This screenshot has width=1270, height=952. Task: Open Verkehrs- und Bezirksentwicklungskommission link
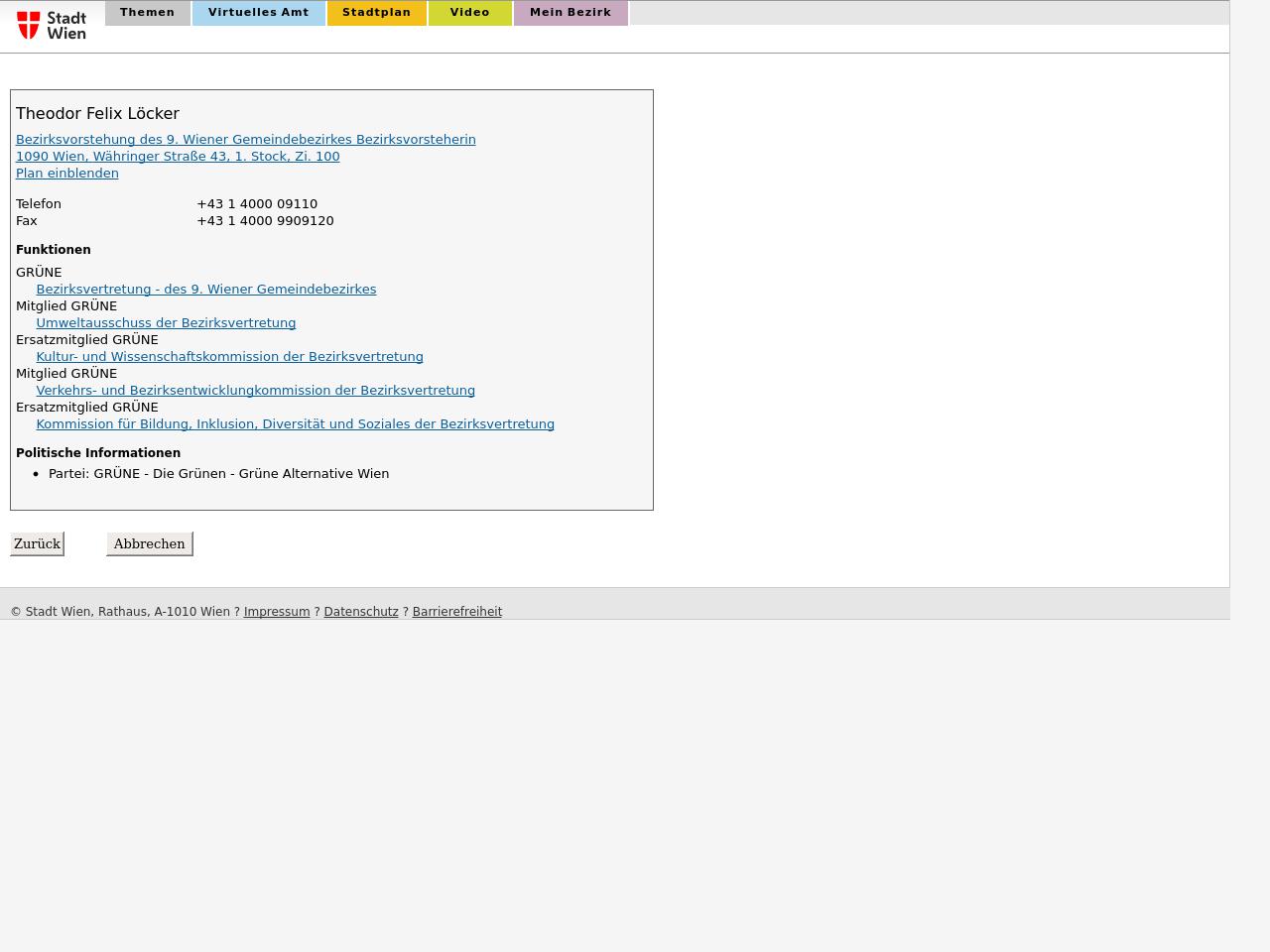pyautogui.click(x=255, y=391)
